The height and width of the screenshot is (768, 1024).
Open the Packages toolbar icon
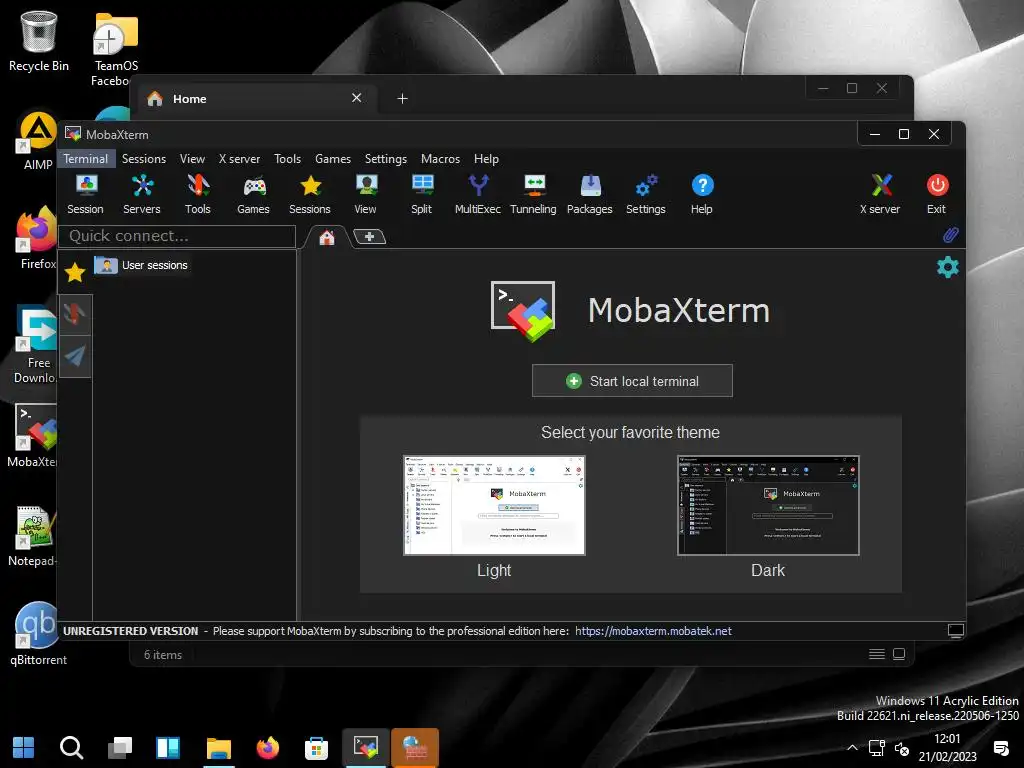[x=590, y=195]
